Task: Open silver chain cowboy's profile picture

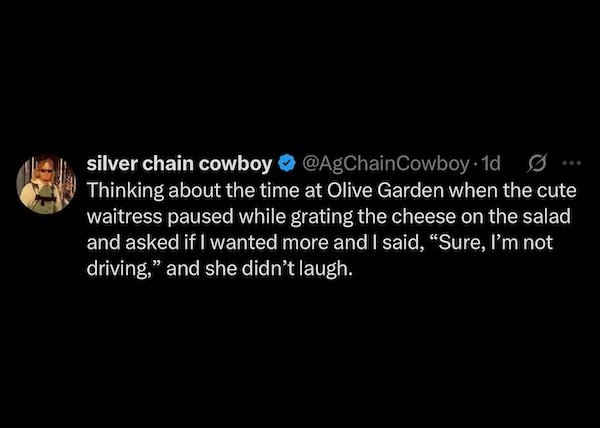Action: click(x=42, y=181)
